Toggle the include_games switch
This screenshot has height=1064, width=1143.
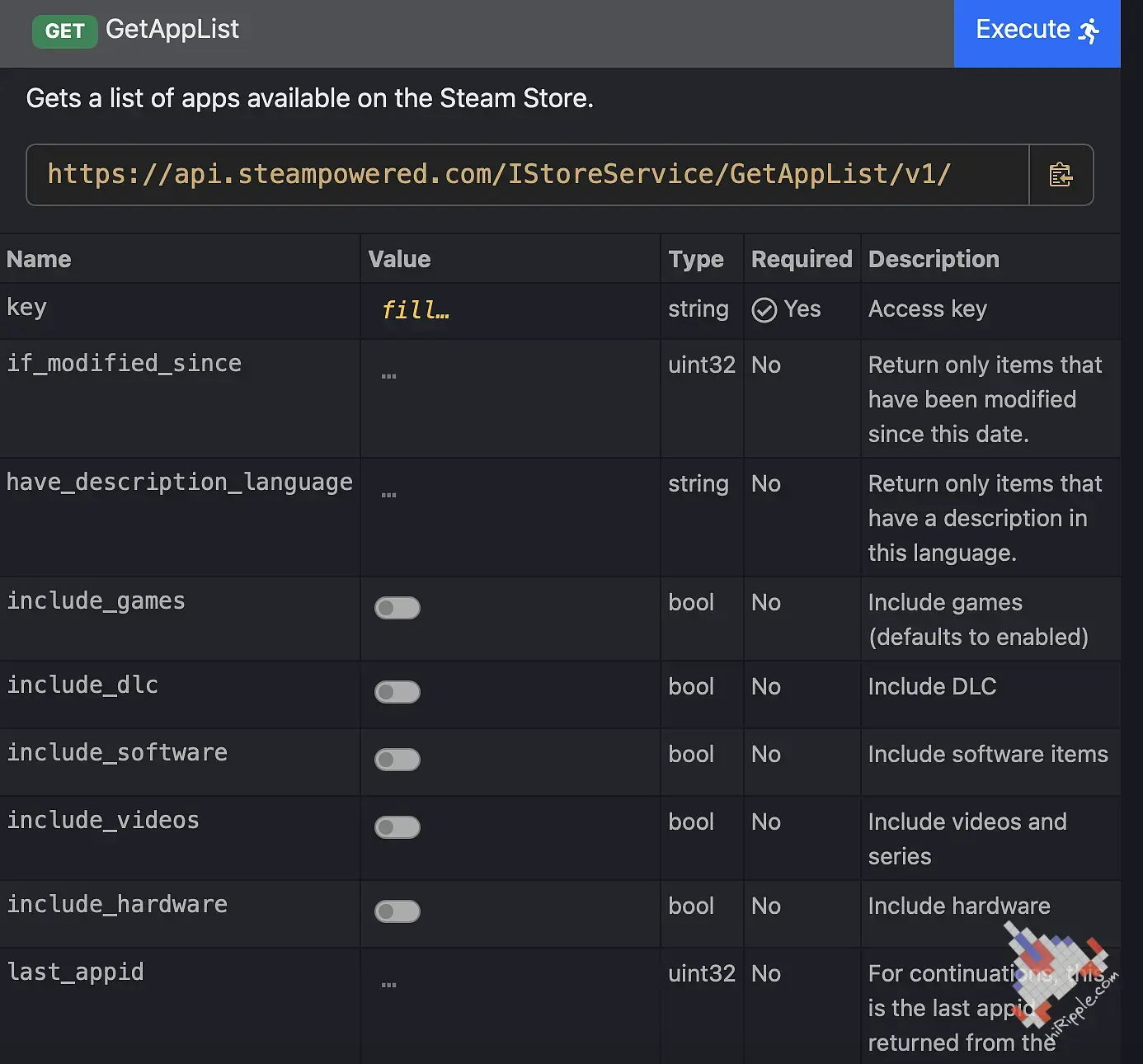click(397, 608)
